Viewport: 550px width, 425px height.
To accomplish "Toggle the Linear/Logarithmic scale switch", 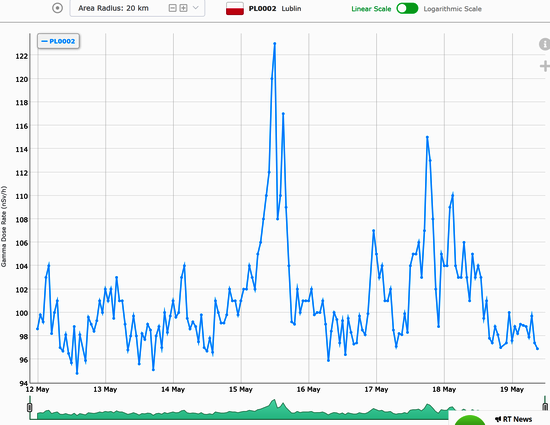I will click(407, 8).
